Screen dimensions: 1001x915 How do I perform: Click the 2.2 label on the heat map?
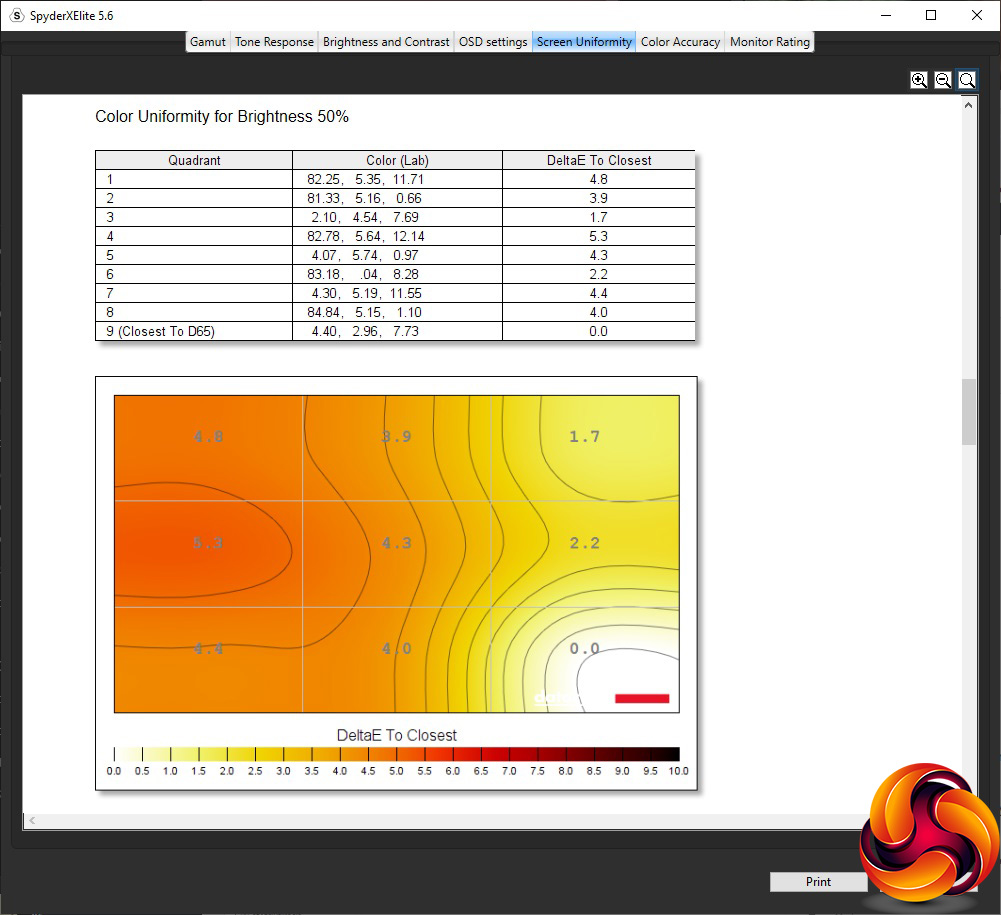point(584,543)
